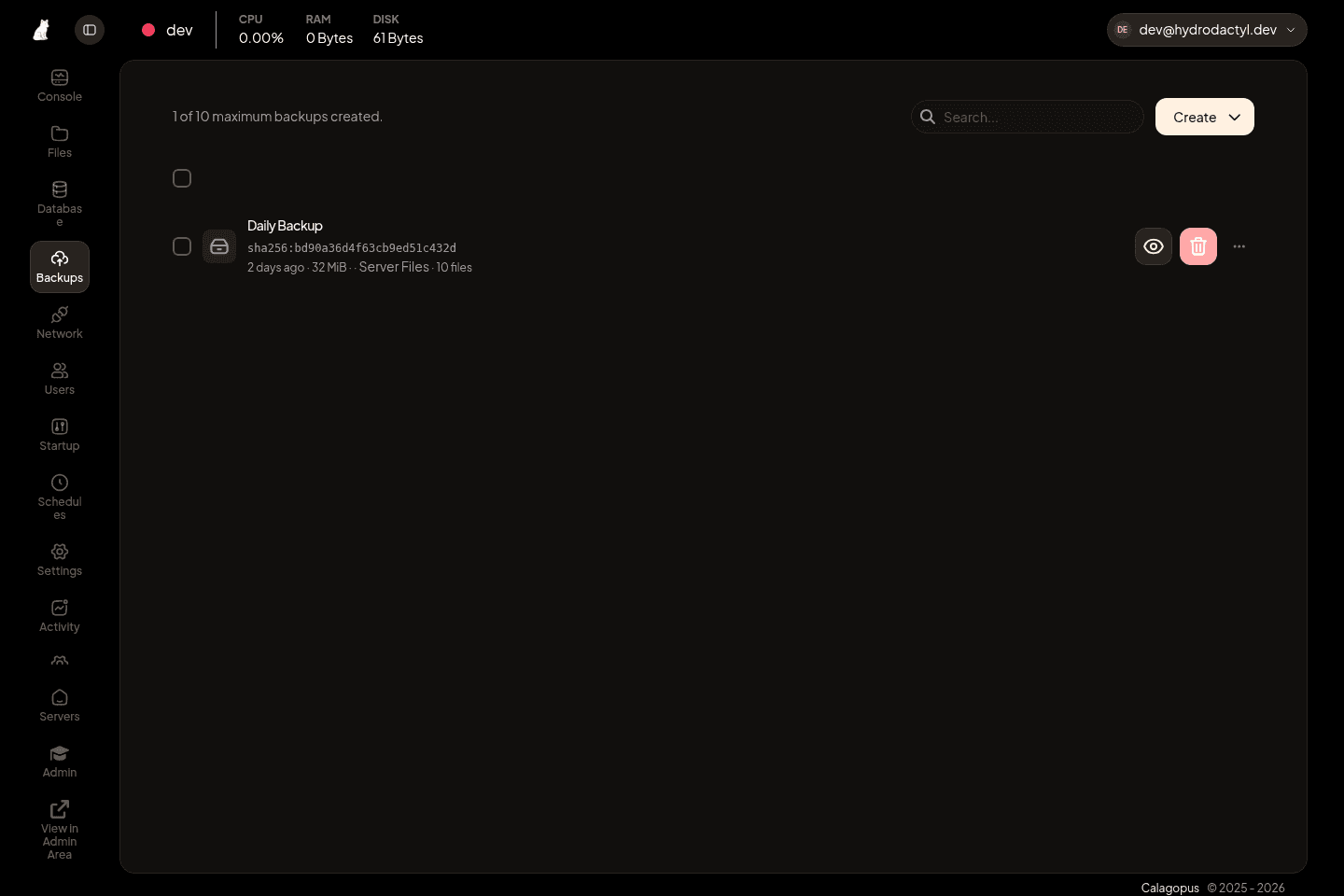The image size is (1344, 896).
Task: Open the Startup page
Action: (60, 435)
